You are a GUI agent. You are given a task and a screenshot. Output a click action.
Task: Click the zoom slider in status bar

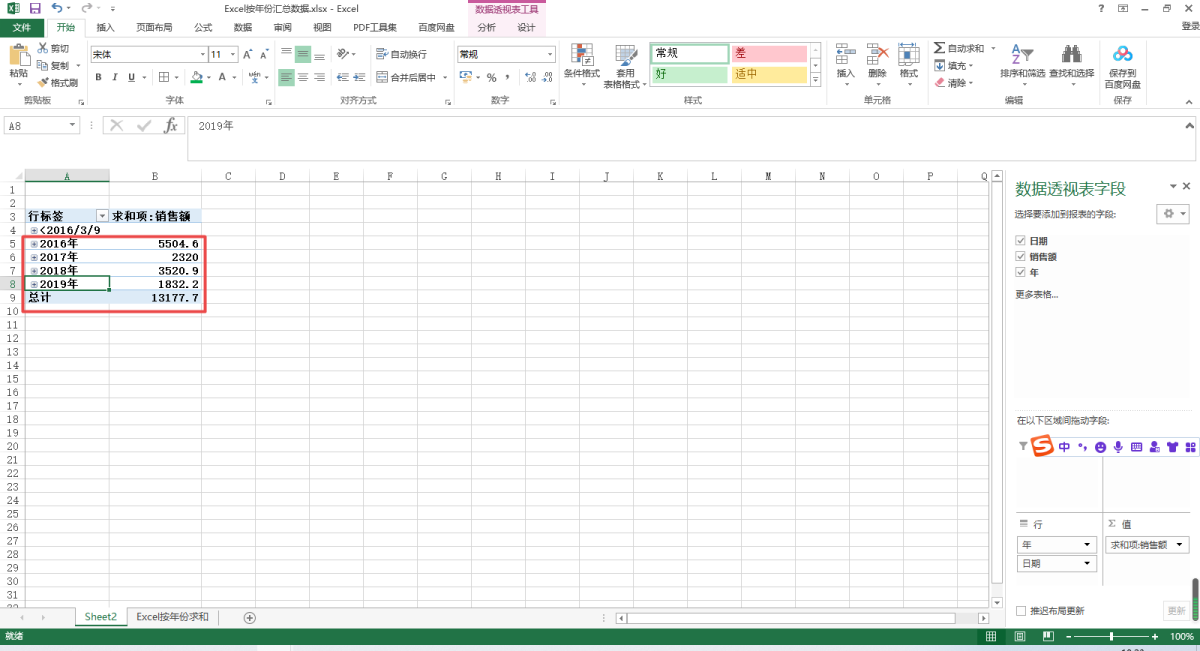click(1110, 637)
